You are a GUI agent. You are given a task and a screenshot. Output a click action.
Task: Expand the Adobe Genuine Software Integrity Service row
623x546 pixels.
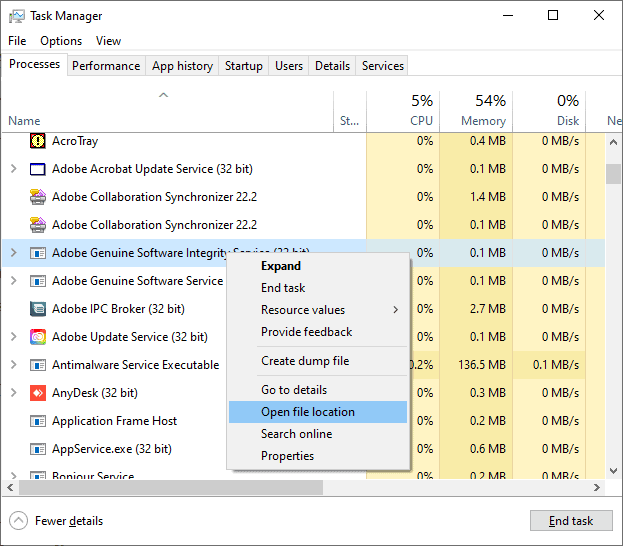tap(14, 252)
